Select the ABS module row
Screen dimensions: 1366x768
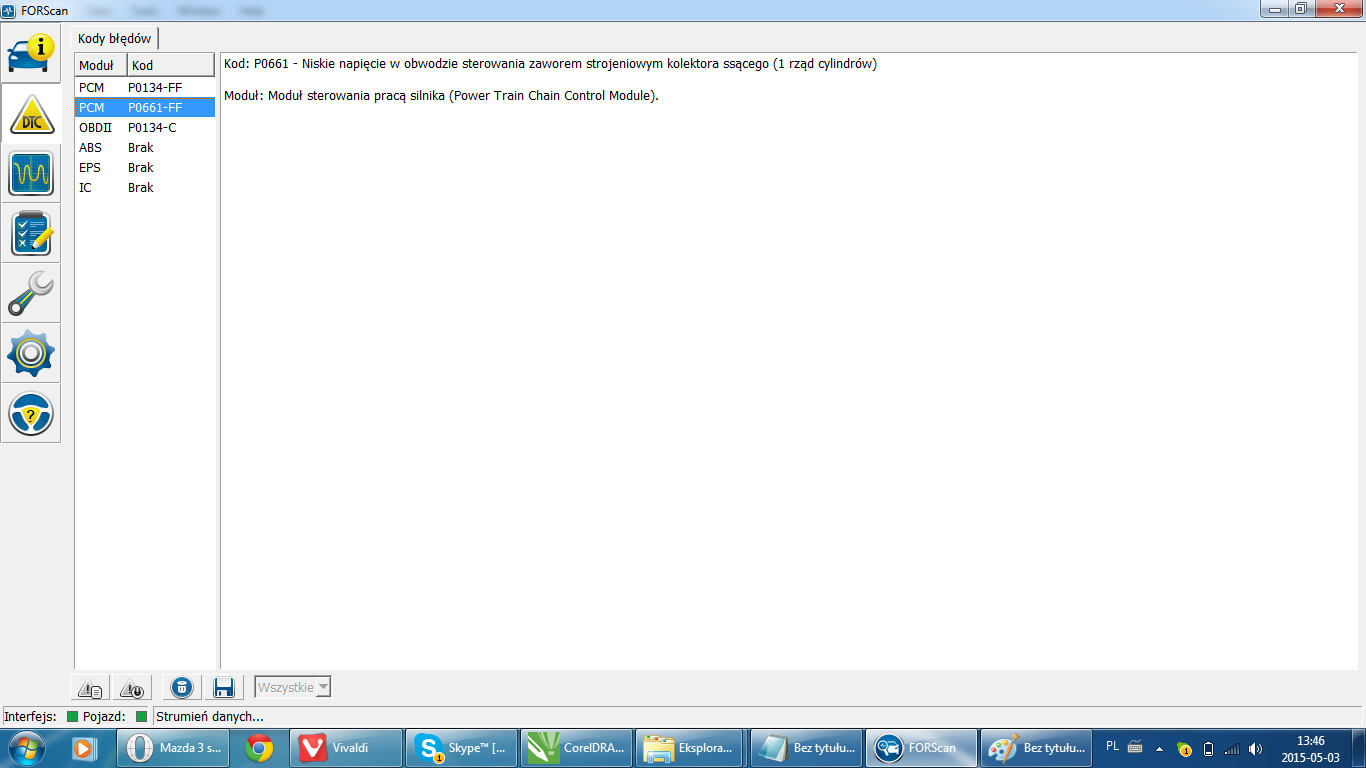click(x=145, y=148)
